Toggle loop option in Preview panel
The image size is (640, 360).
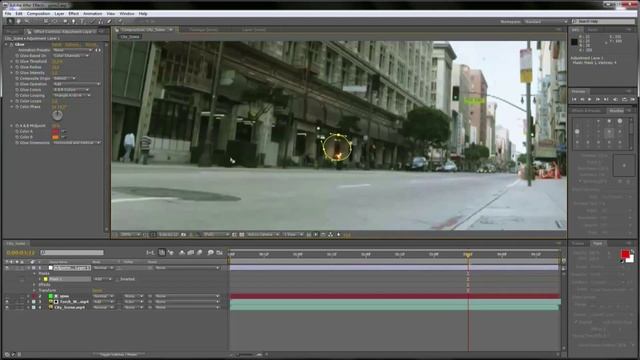[x=624, y=99]
